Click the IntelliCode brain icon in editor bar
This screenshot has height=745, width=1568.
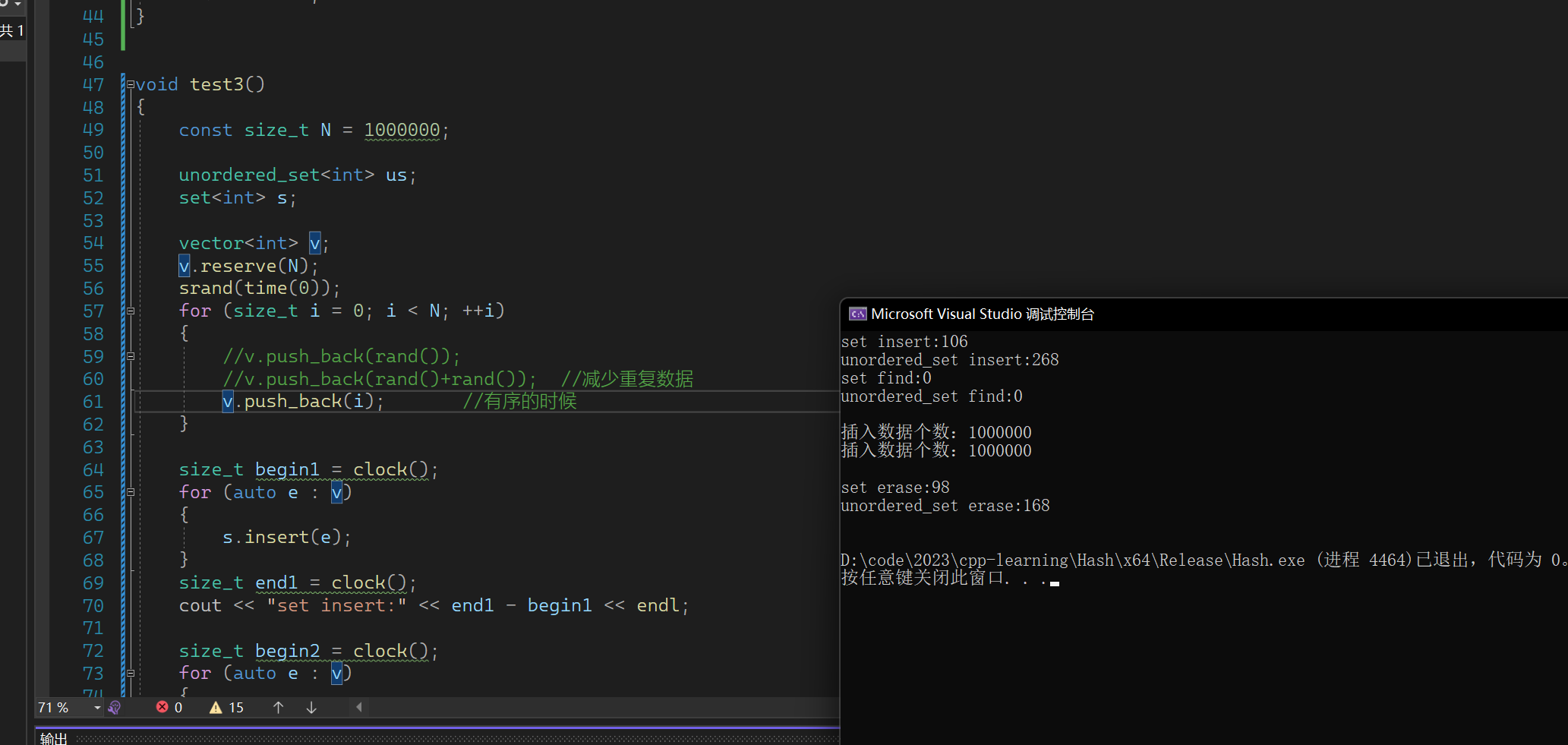(x=115, y=708)
